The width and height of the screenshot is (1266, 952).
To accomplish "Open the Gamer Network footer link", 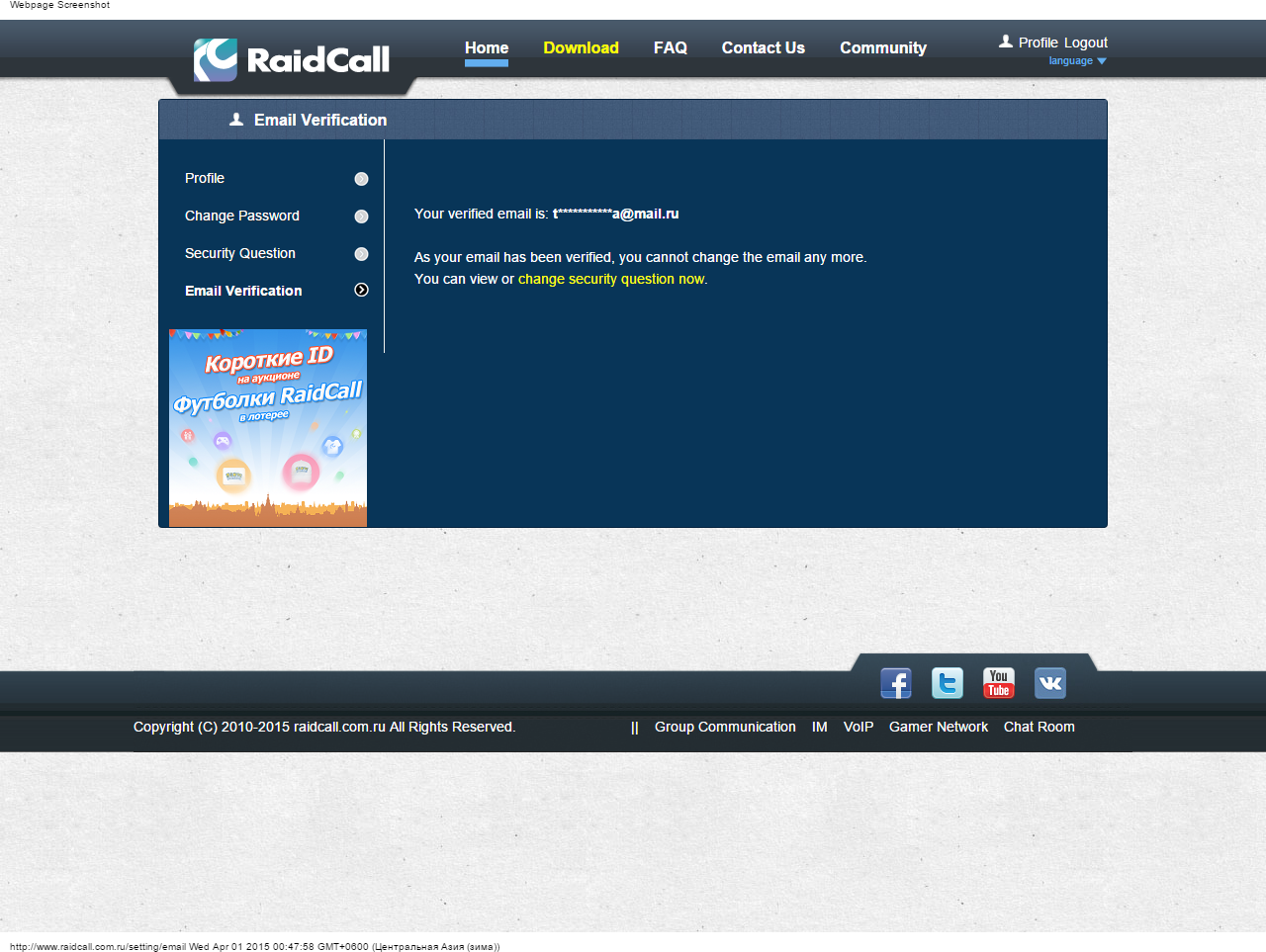I will (x=939, y=727).
